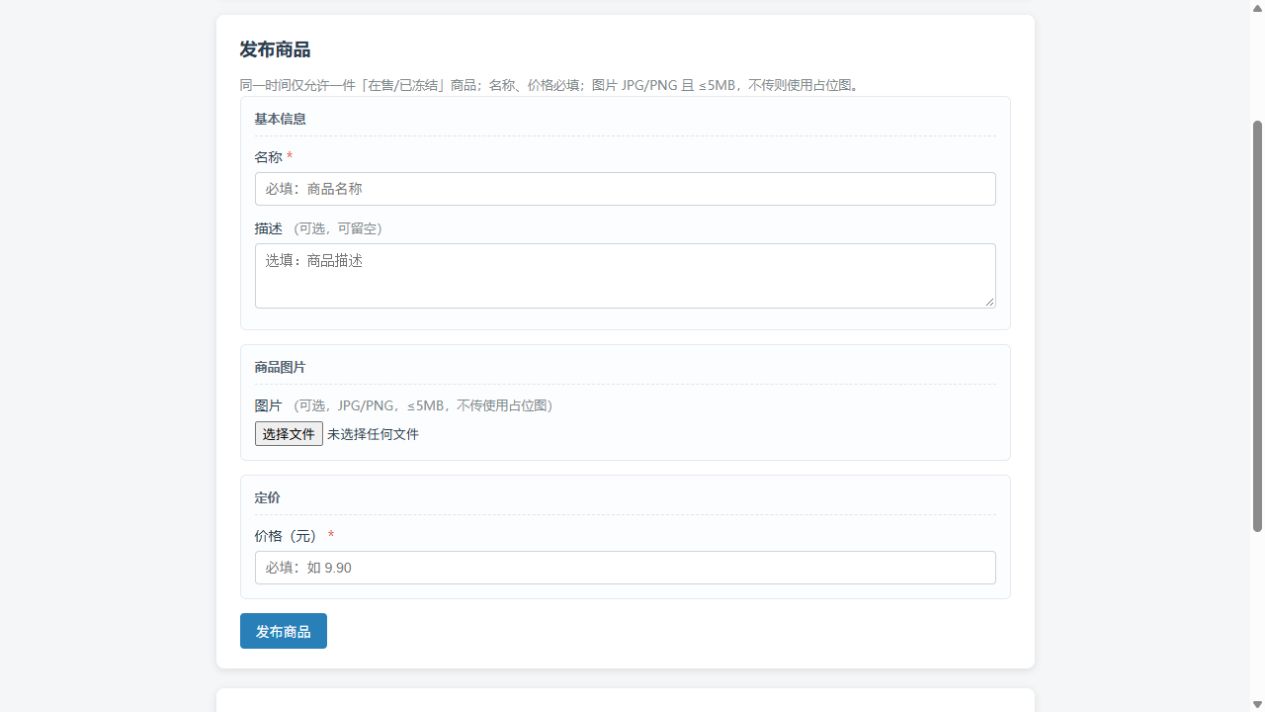Click the scrollbar down arrow
The height and width of the screenshot is (712, 1265).
[1257, 704]
